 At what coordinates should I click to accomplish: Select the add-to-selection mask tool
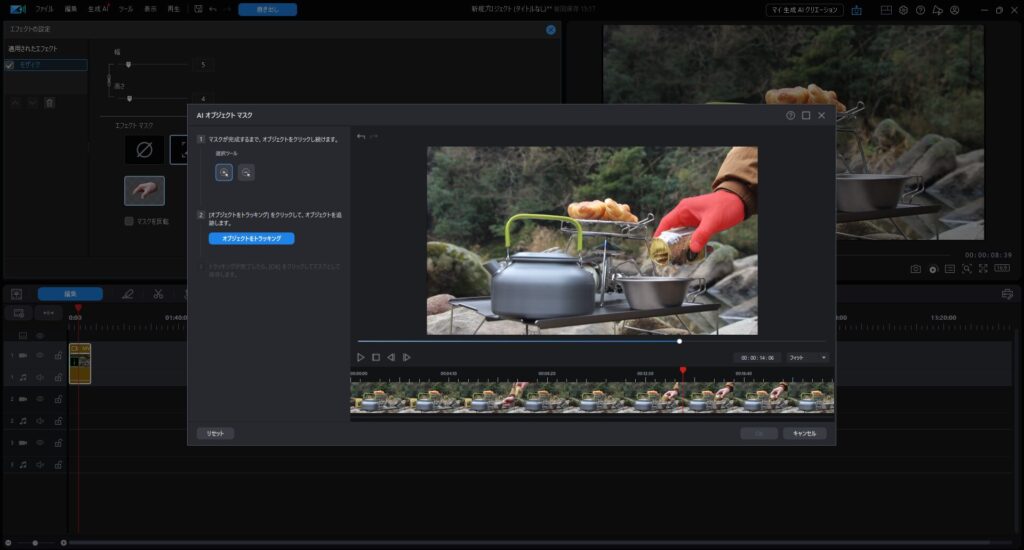tap(224, 172)
